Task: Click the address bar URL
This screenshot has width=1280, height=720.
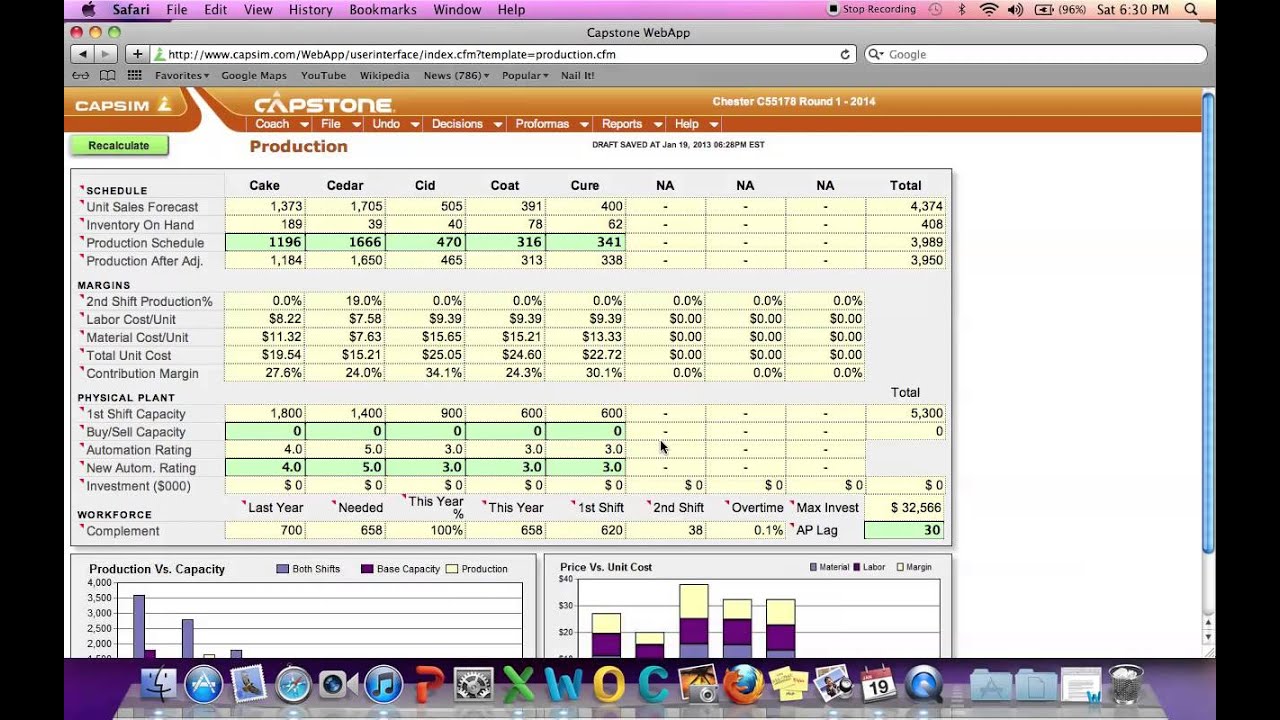Action: [x=392, y=55]
